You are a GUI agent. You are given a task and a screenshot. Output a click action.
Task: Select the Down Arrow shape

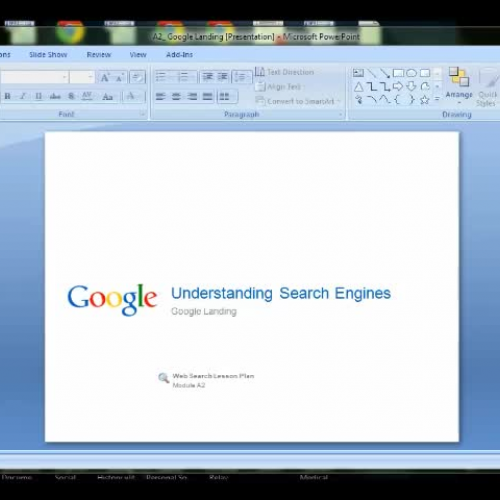(411, 87)
